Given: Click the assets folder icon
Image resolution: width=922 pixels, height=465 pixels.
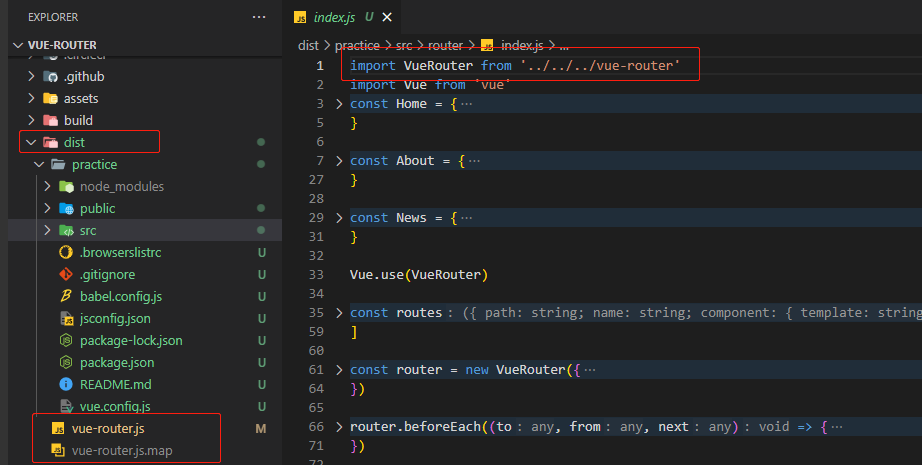Looking at the screenshot, I should [50, 98].
